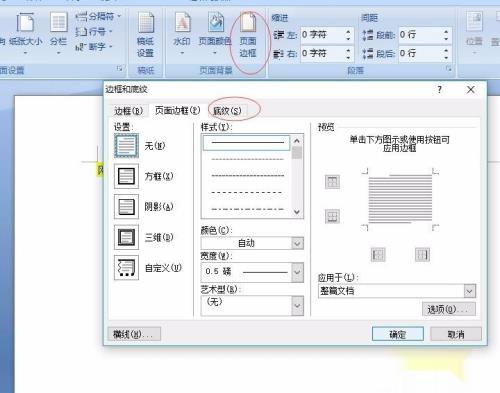Choose the dash-dot line style in the list
Image resolution: width=500 pixels, height=393 pixels.
[x=247, y=209]
